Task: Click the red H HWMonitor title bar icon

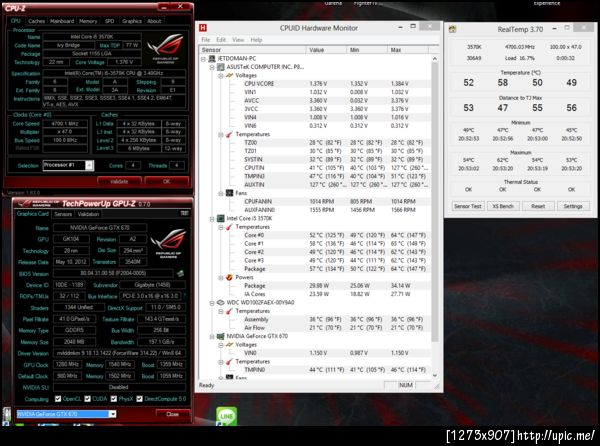Action: [x=203, y=28]
